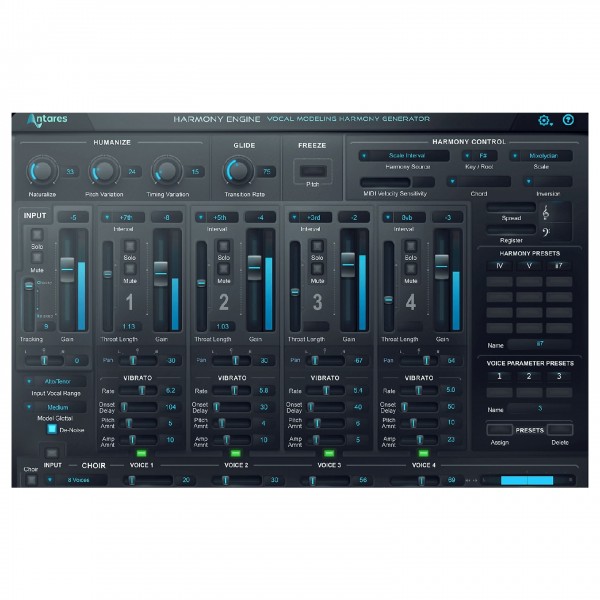Screen dimensions: 600x600
Task: Mute harmony voice 2
Action: [x=223, y=269]
